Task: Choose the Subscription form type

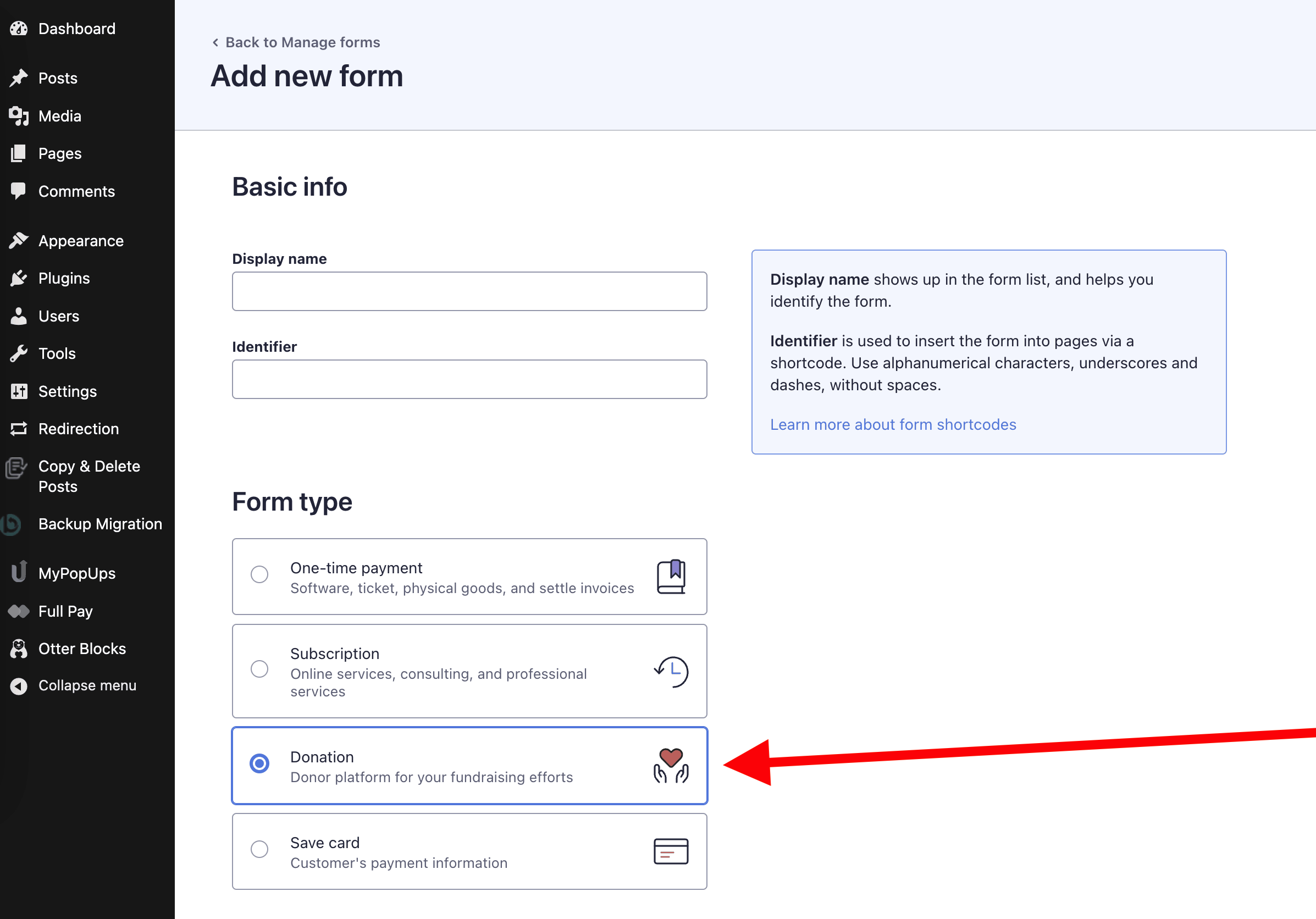Action: point(259,668)
